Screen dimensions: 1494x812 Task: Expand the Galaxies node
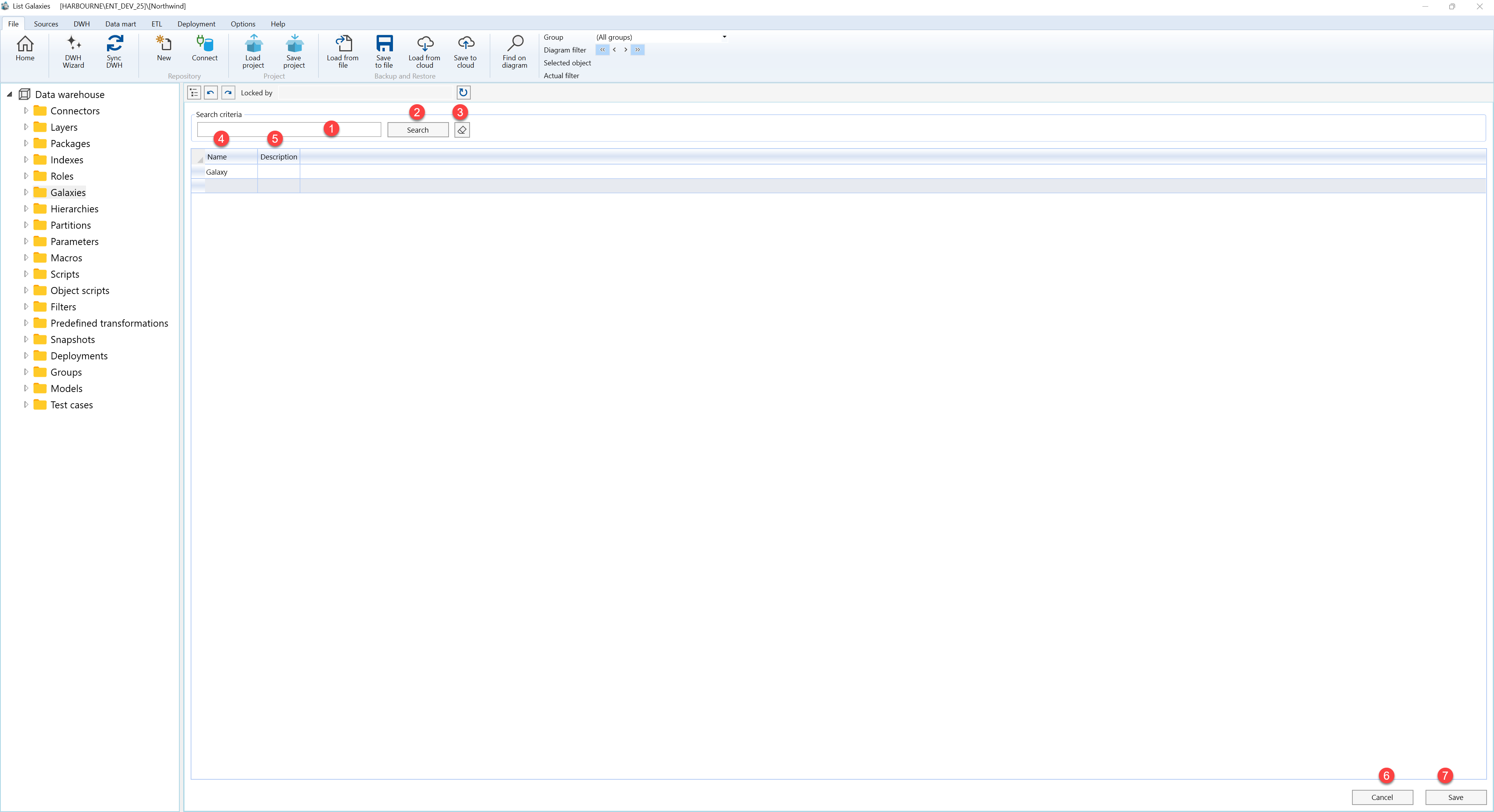click(x=26, y=192)
